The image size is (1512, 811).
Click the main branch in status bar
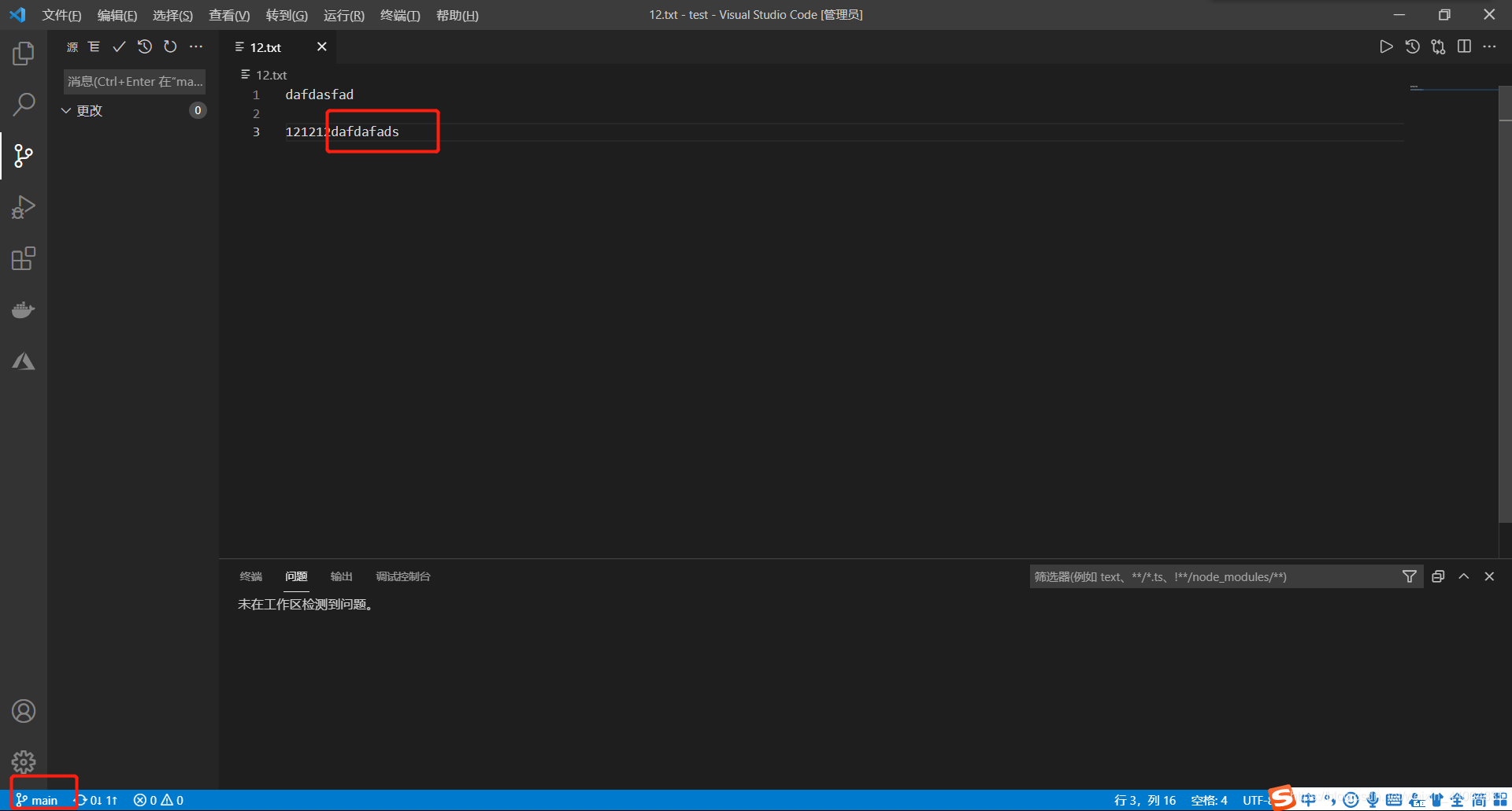(x=37, y=800)
